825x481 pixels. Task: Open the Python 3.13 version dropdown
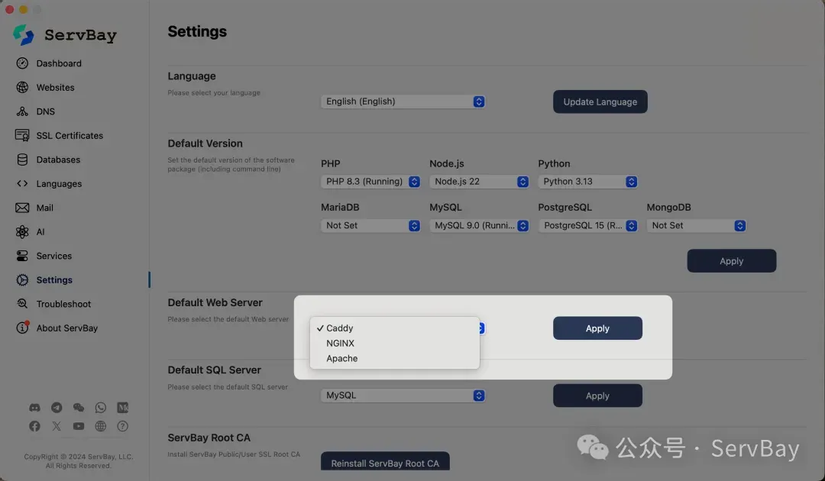(x=588, y=182)
